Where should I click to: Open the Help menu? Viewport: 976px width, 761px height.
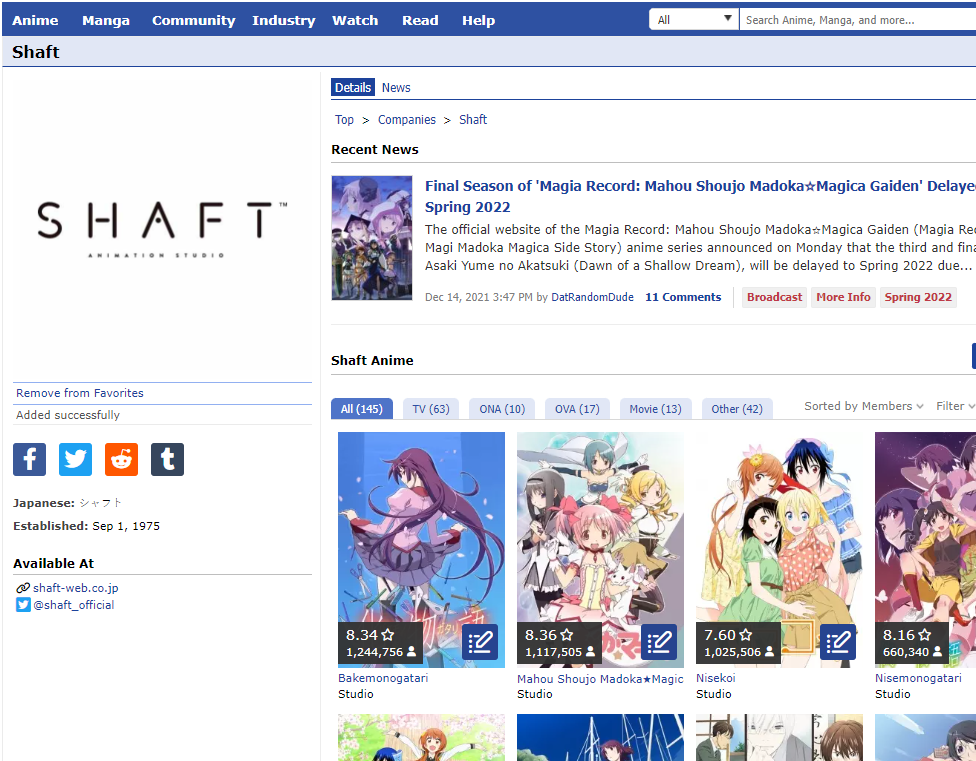coord(479,21)
